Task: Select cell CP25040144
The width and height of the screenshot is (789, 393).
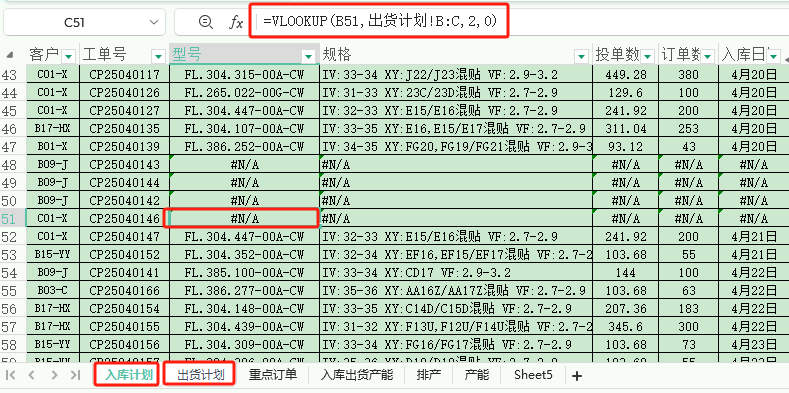Action: (x=124, y=183)
